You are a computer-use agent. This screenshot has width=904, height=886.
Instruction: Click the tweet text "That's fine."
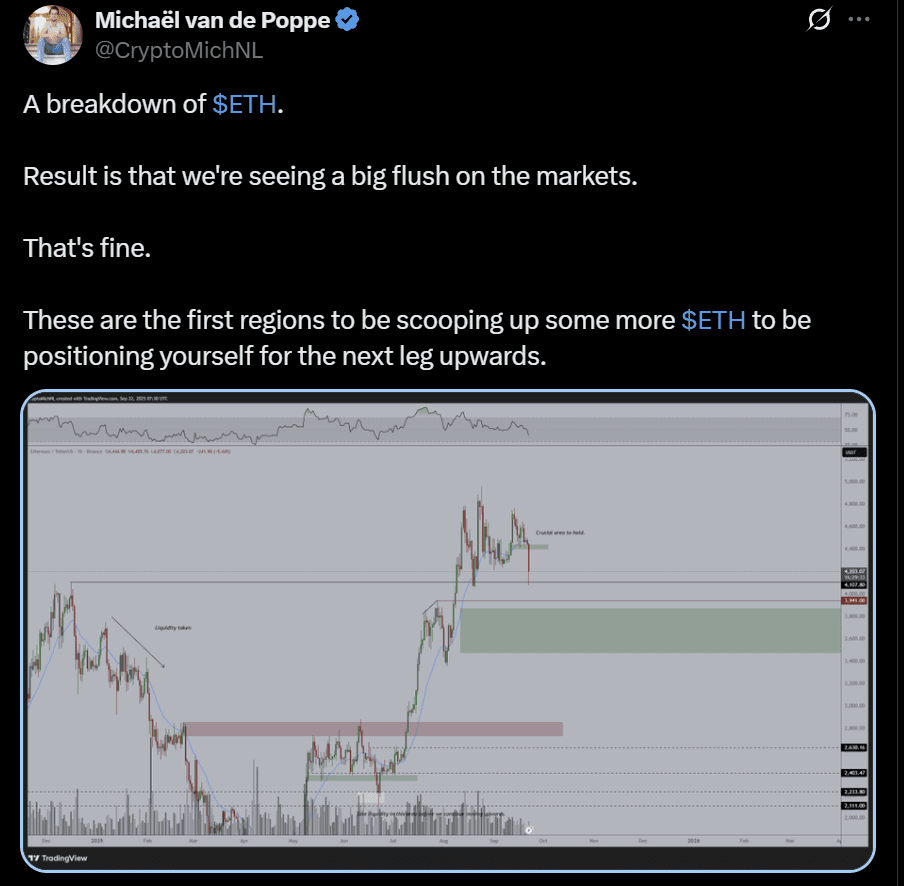click(x=87, y=248)
